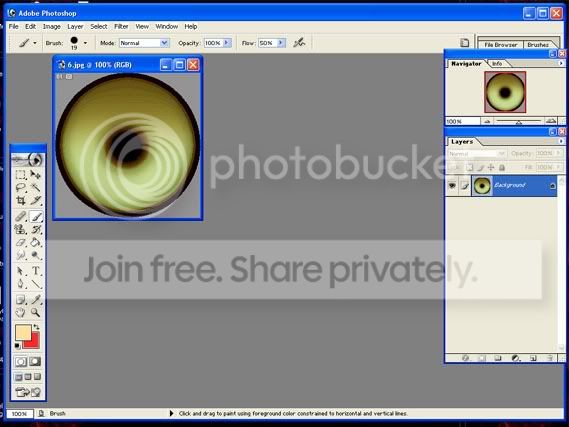Toggle the Brushes palette button

pos(464,43)
